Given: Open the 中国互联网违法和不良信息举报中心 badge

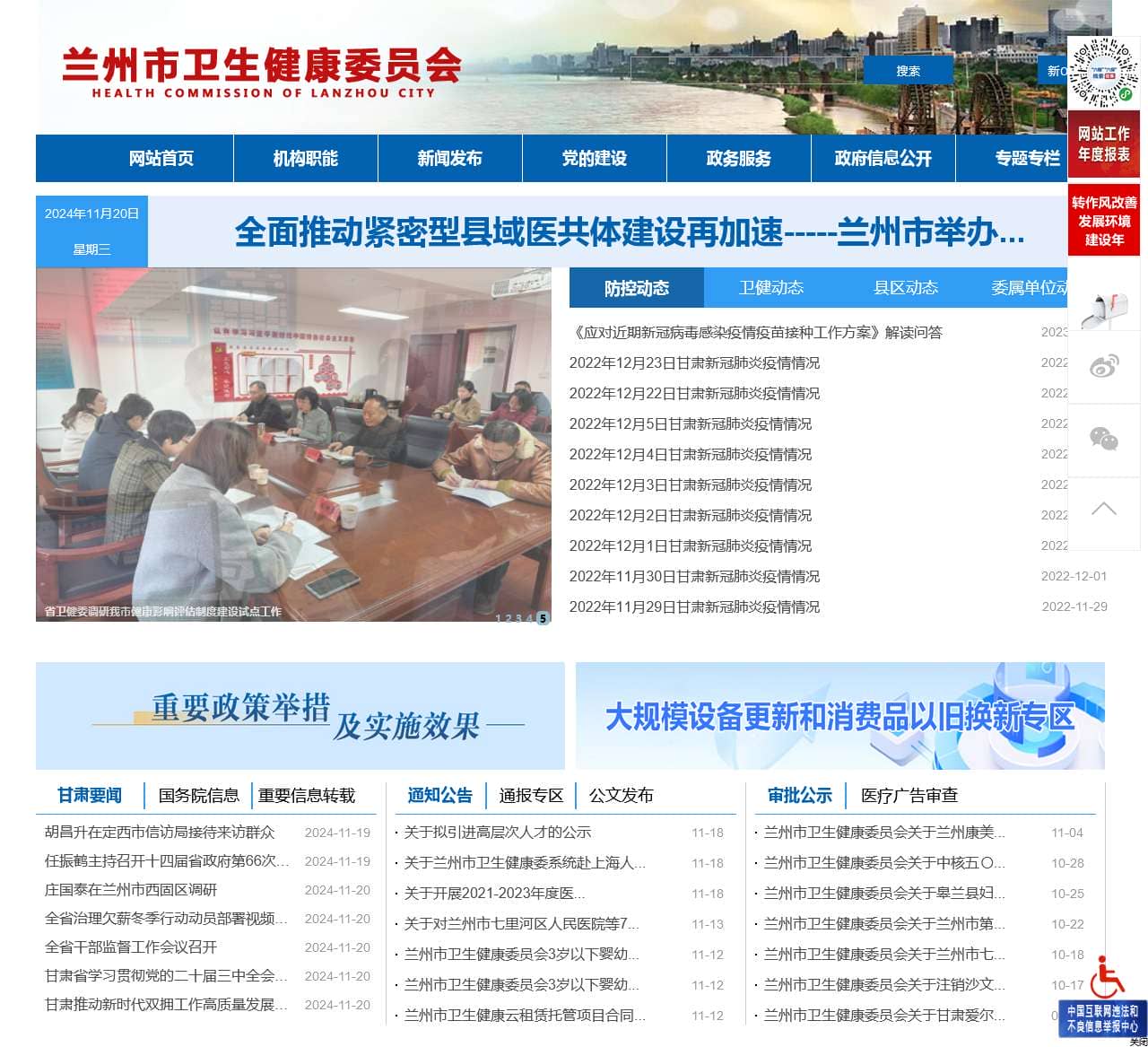Looking at the screenshot, I should click(1102, 1018).
